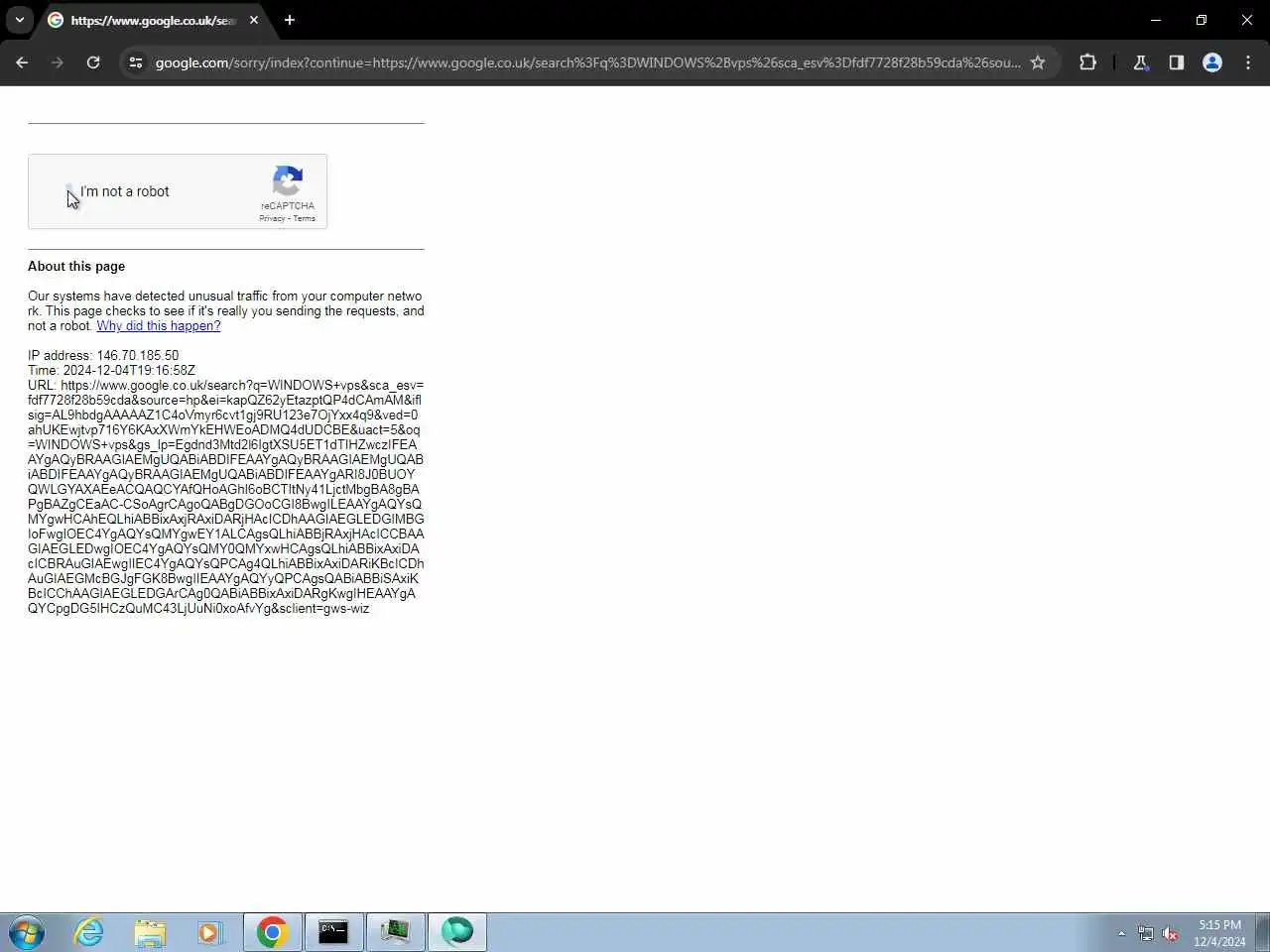The width and height of the screenshot is (1270, 952).
Task: Check the I'm not a robot checkbox
Action: tap(69, 190)
